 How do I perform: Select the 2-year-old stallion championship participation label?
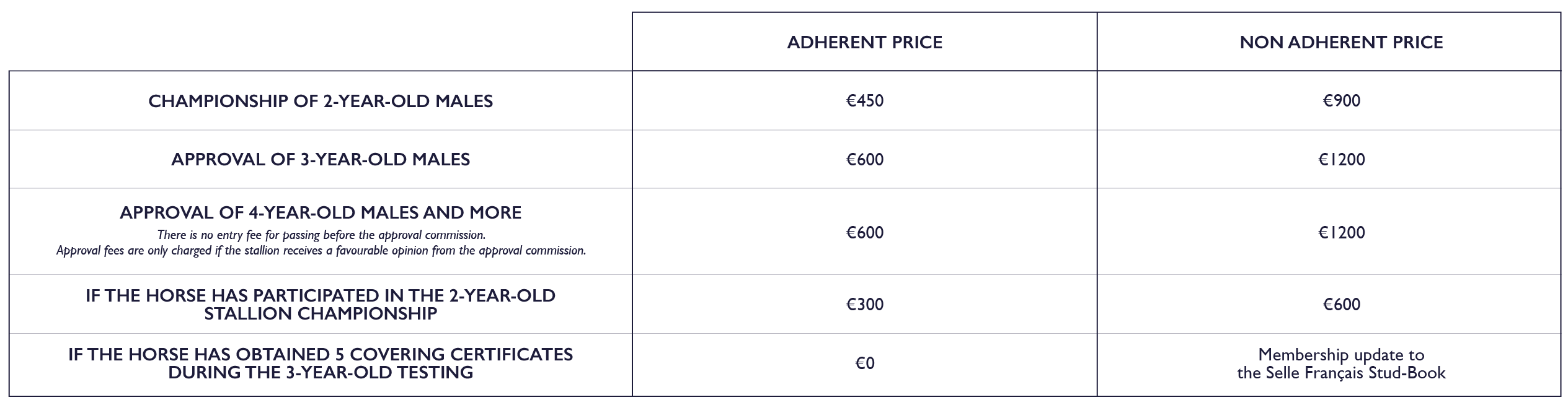click(x=321, y=304)
